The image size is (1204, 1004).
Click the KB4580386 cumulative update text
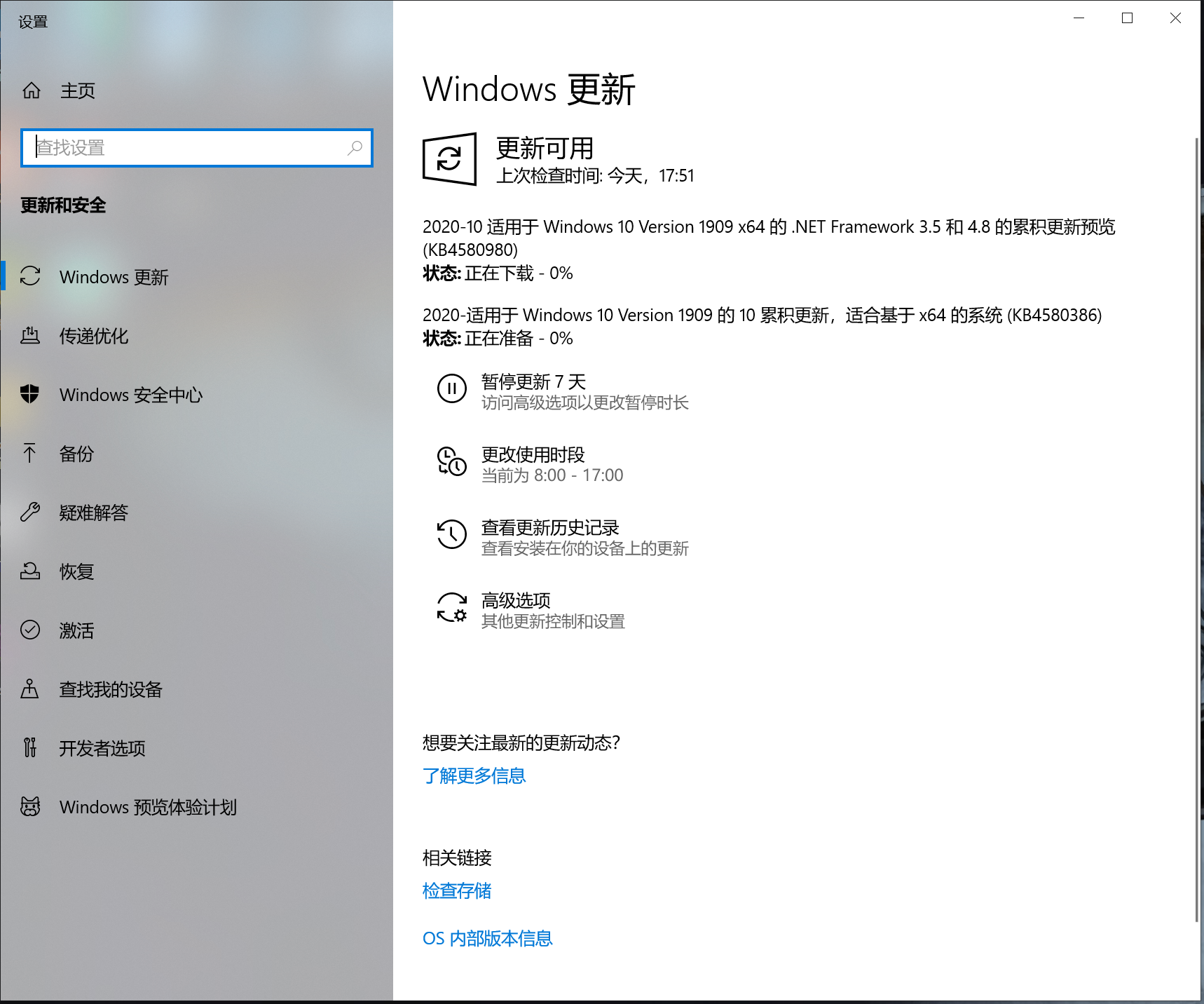(x=762, y=315)
